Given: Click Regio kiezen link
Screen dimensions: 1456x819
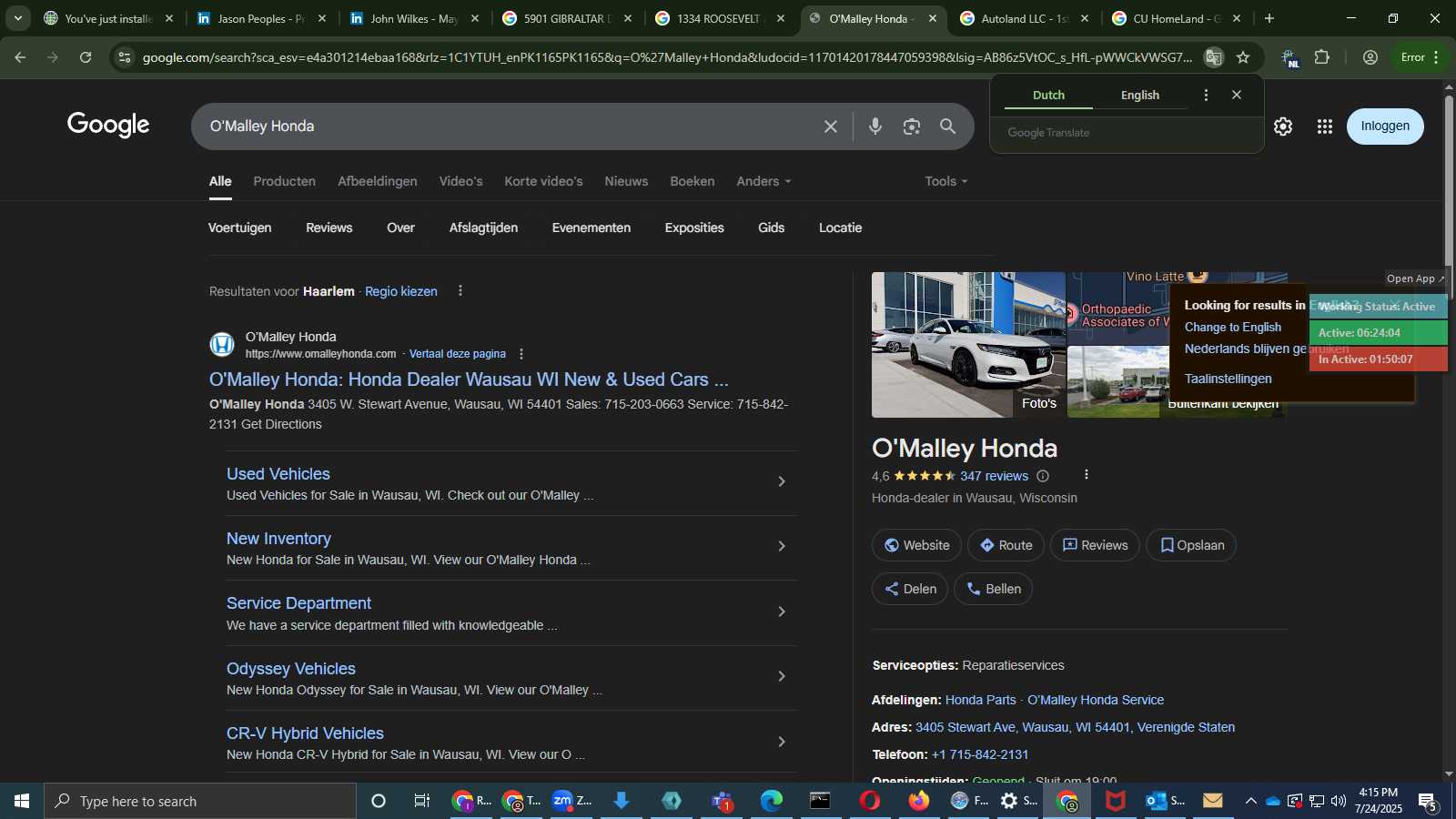Looking at the screenshot, I should tap(401, 291).
